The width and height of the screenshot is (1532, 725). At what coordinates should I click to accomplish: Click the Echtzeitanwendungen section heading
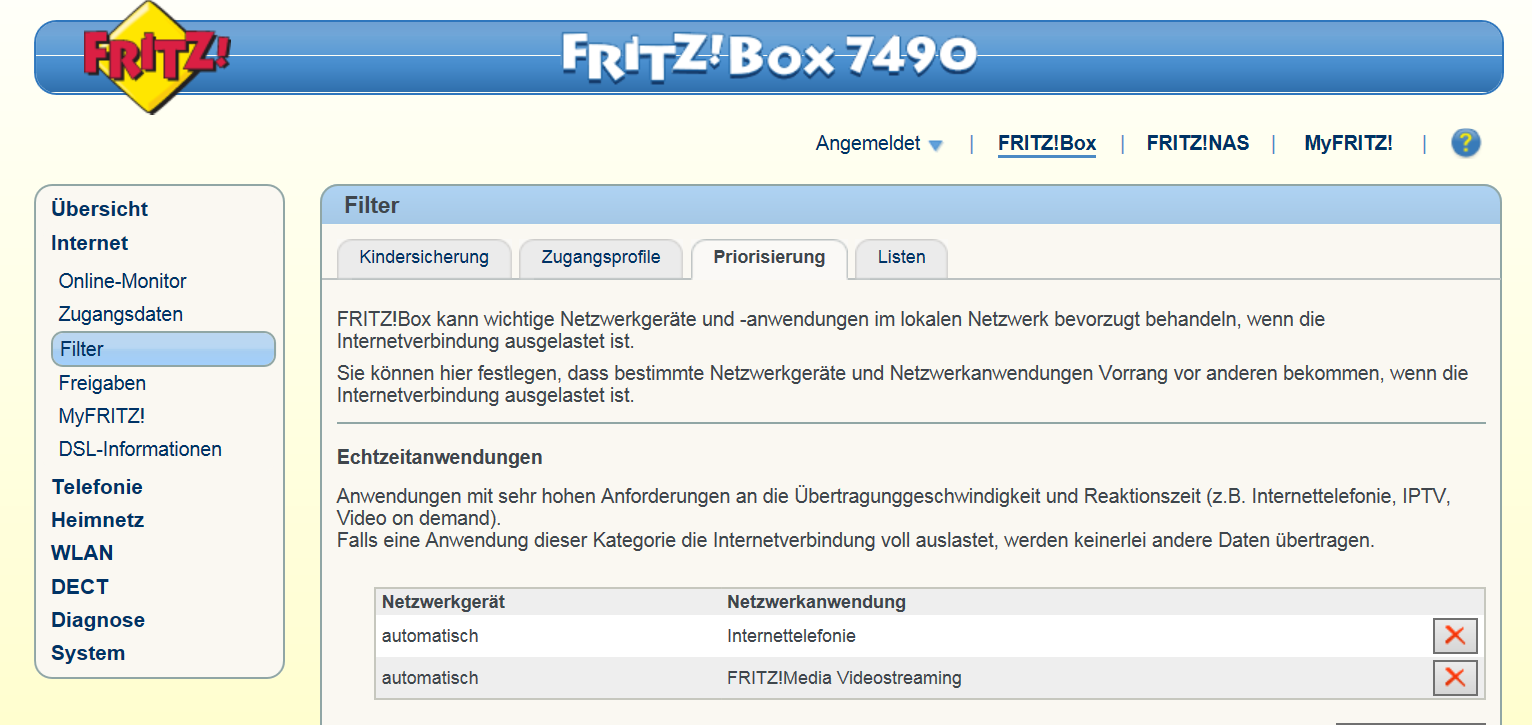click(440, 457)
